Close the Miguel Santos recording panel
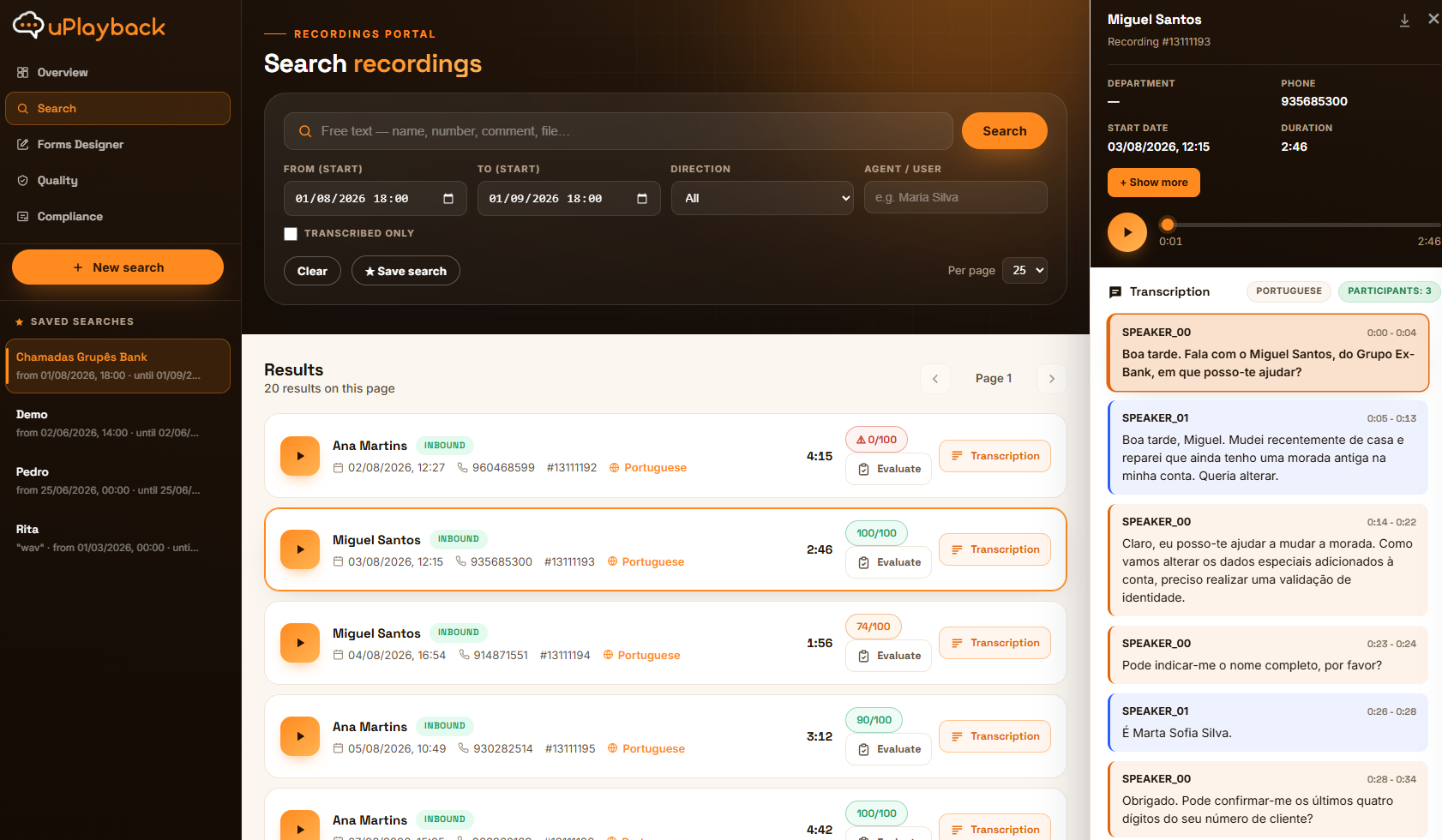The image size is (1442, 840). pyautogui.click(x=1433, y=19)
